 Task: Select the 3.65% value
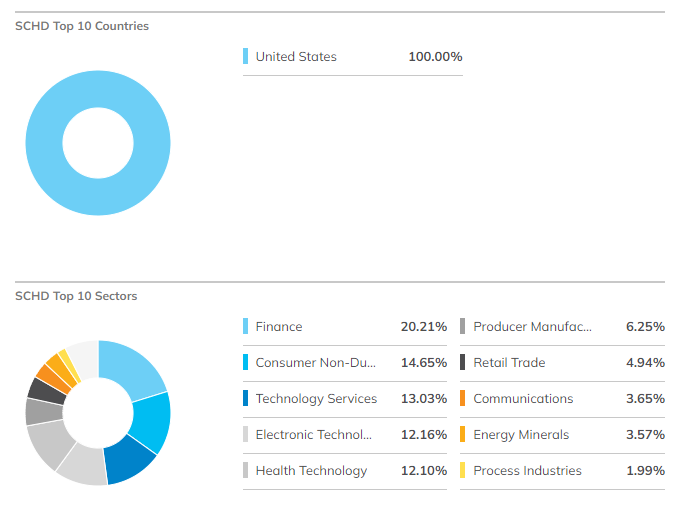point(645,399)
